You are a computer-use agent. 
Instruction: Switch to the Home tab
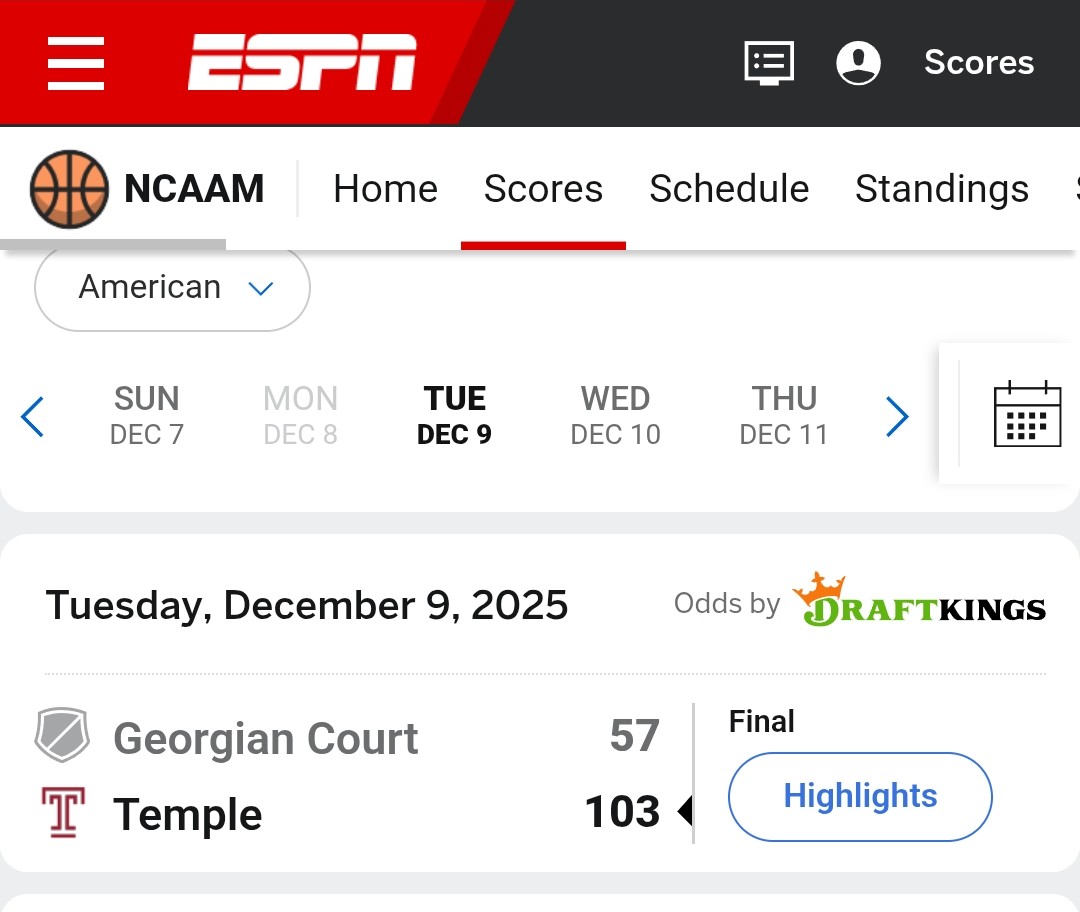click(385, 189)
